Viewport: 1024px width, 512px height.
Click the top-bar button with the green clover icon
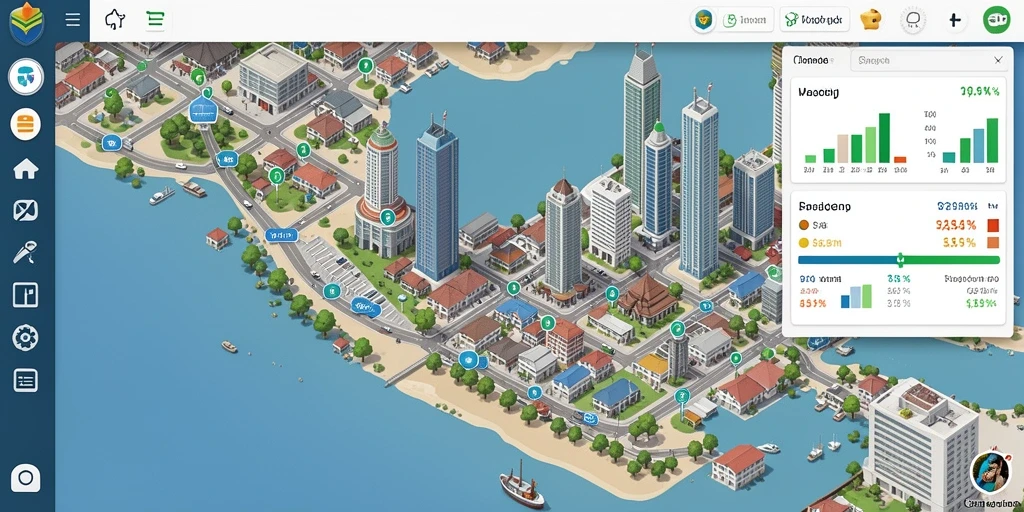(815, 20)
